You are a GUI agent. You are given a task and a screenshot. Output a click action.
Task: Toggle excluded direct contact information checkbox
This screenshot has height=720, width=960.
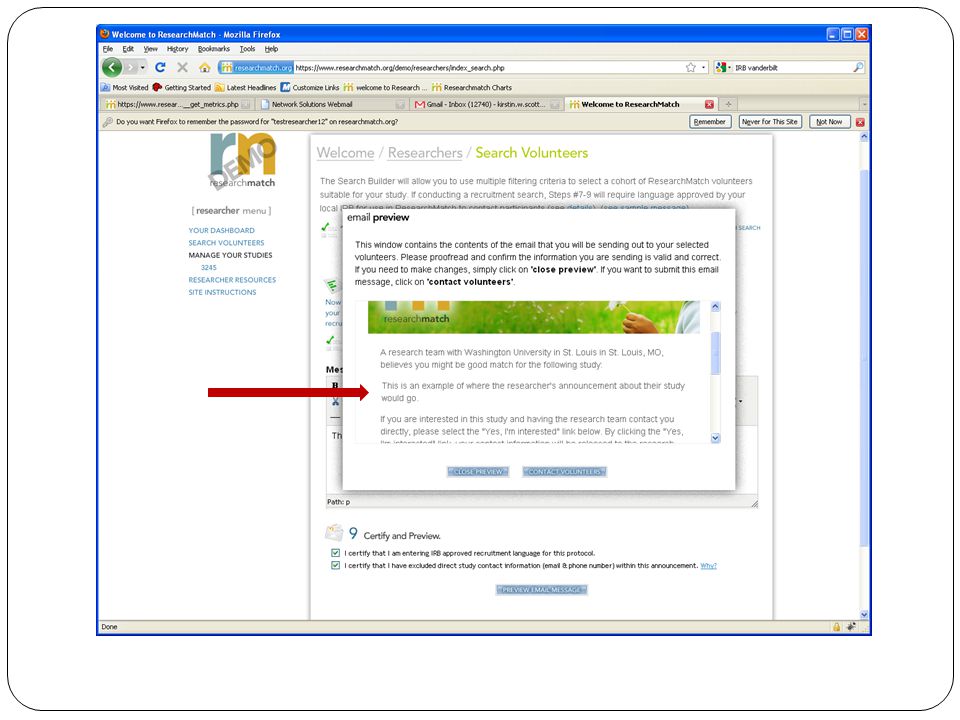point(336,566)
